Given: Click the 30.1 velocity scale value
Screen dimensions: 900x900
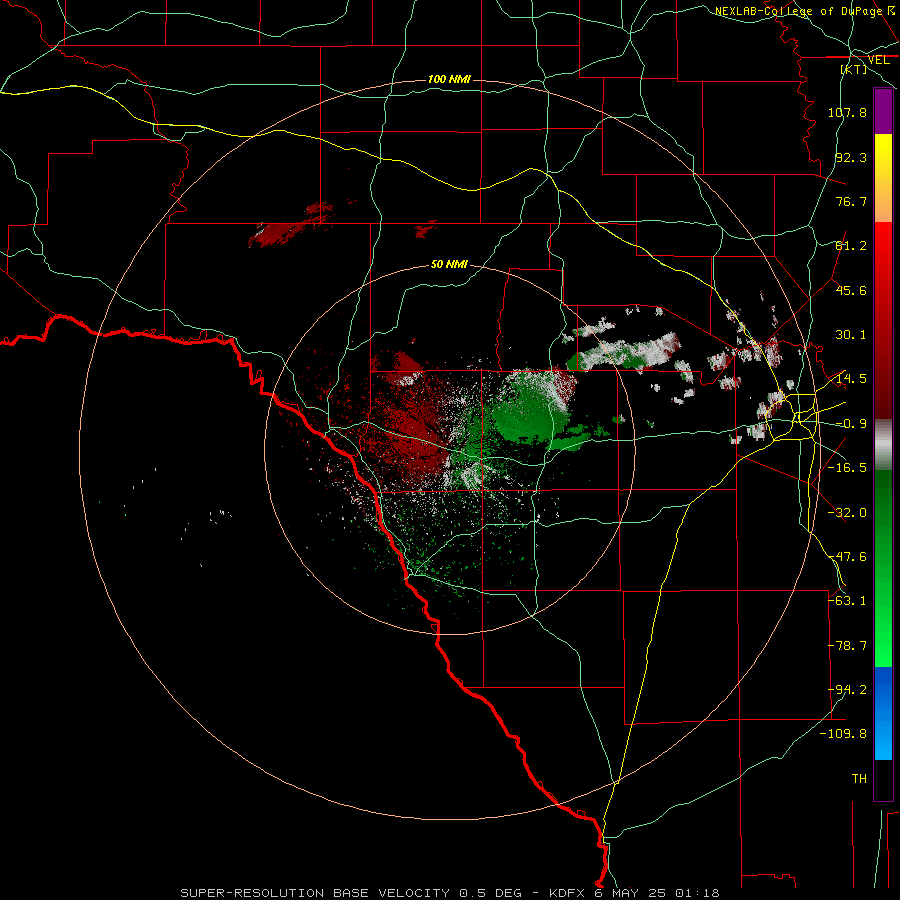Looking at the screenshot, I should click(x=851, y=335).
